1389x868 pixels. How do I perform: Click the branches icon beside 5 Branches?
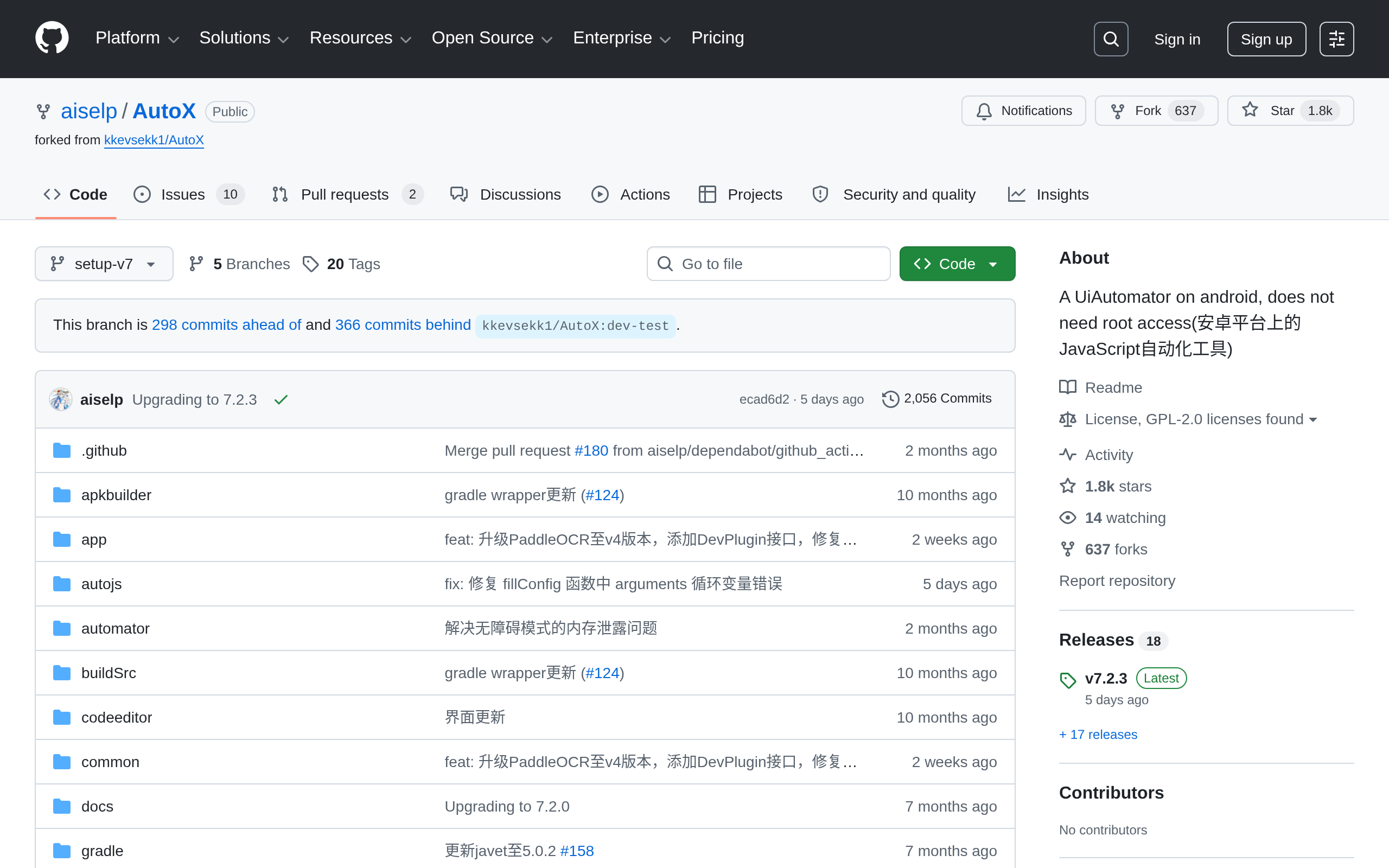[196, 264]
